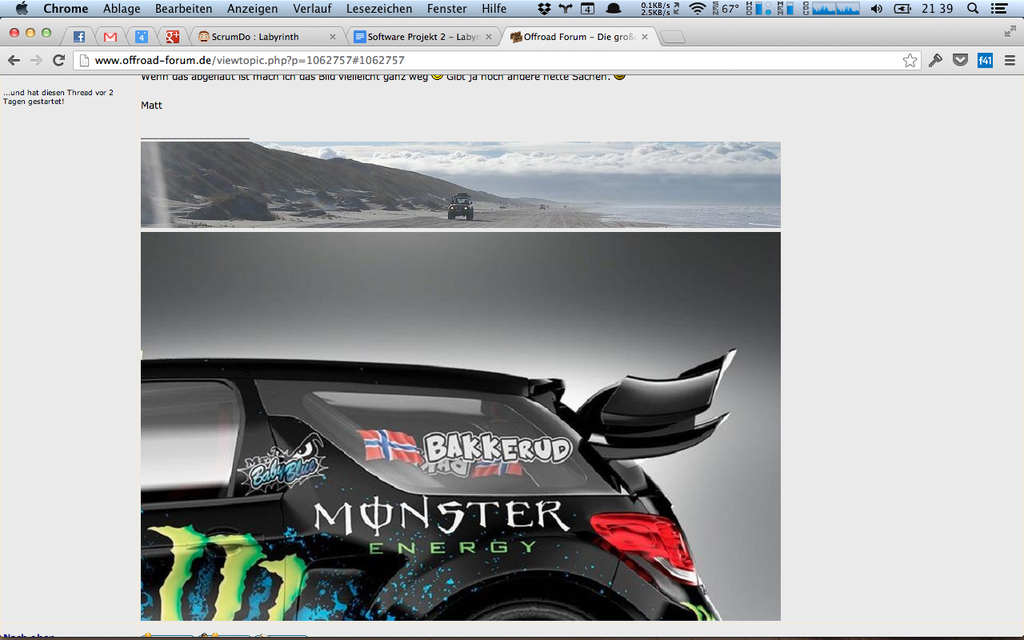
Task: Switch to the pinned blue calendar tab
Action: click(141, 37)
